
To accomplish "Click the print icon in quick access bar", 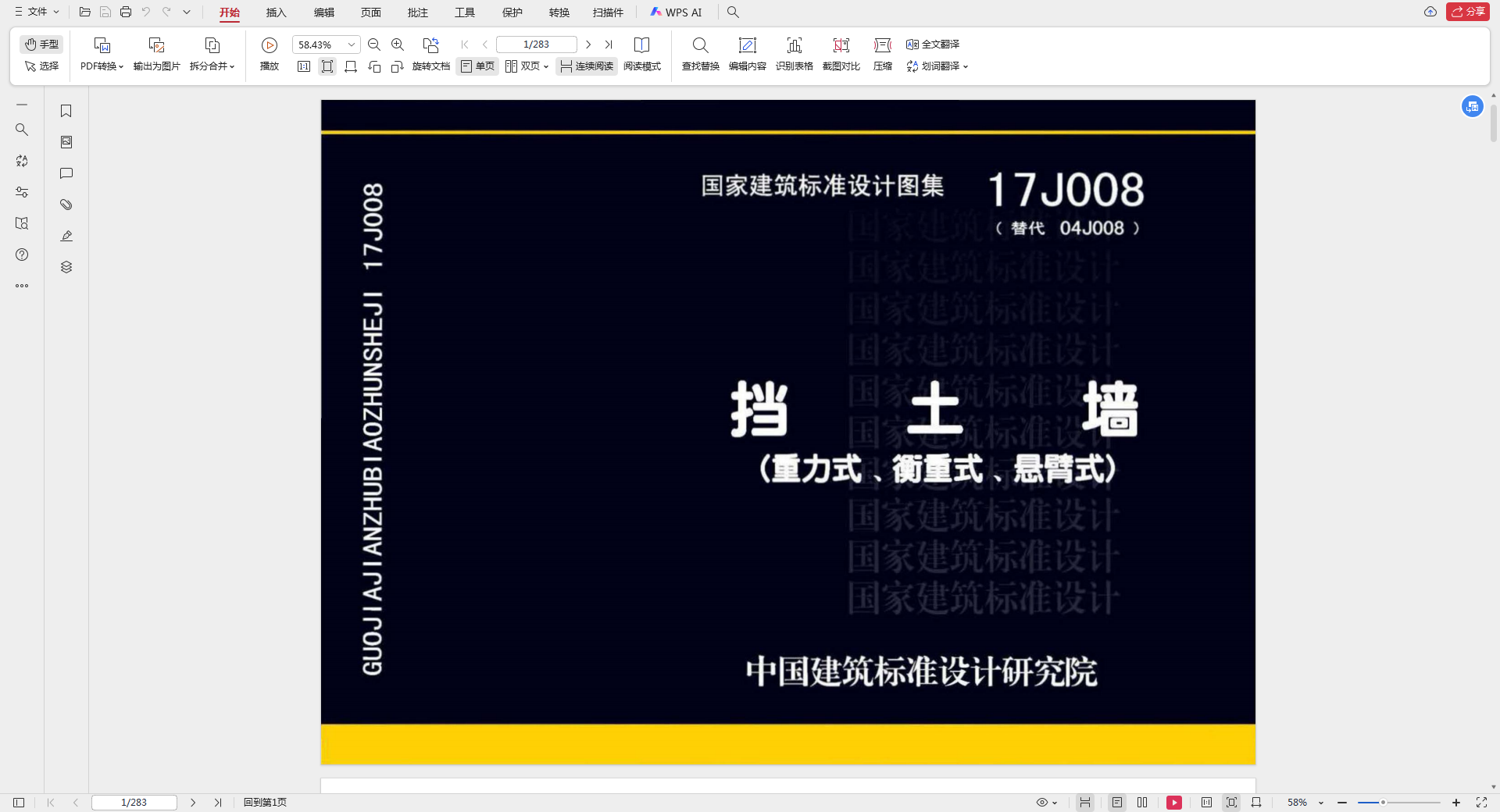I will click(126, 12).
